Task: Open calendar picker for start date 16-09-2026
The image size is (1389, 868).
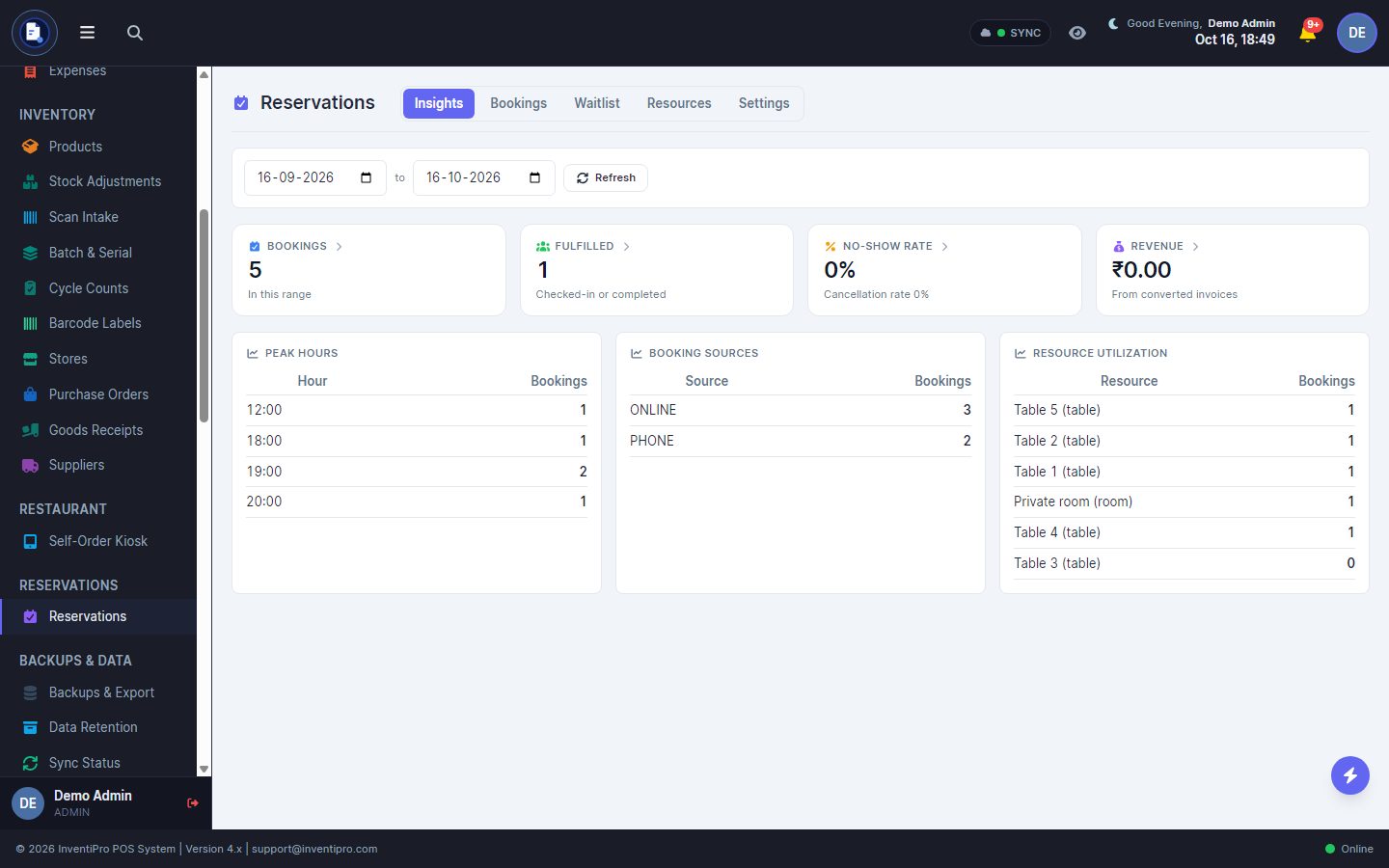Action: pyautogui.click(x=366, y=177)
